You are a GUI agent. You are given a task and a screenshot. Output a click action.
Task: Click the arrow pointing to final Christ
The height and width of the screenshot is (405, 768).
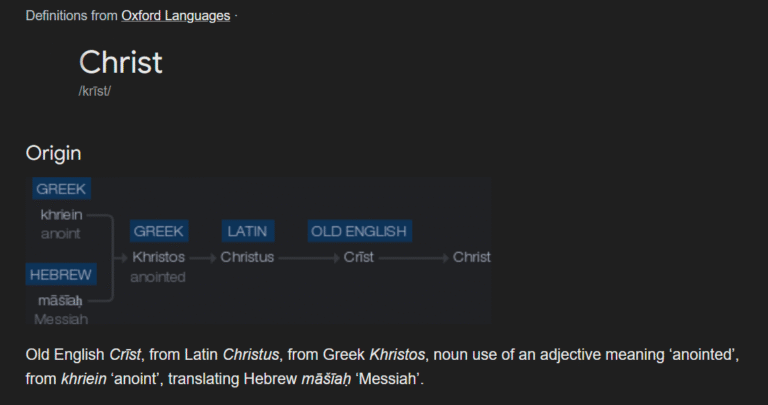[x=414, y=258]
